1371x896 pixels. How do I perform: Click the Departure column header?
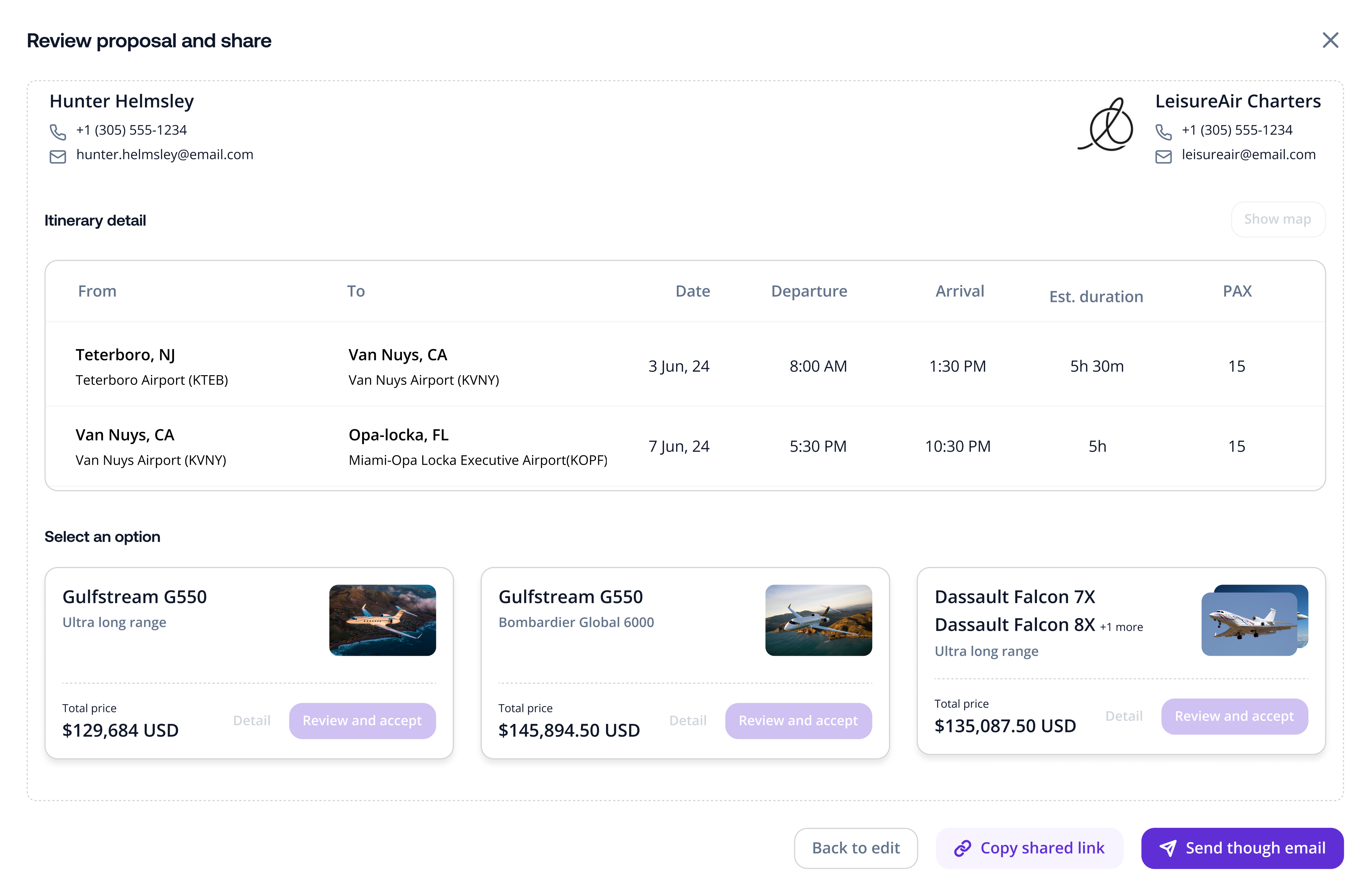809,291
